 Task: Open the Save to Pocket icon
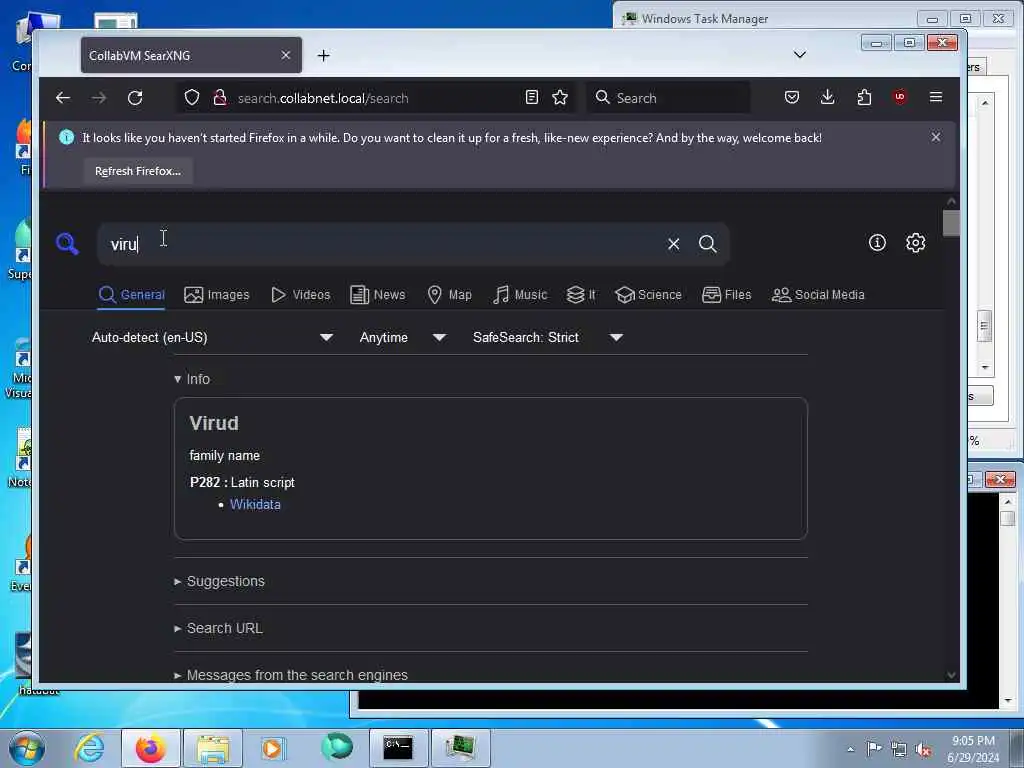click(x=792, y=97)
